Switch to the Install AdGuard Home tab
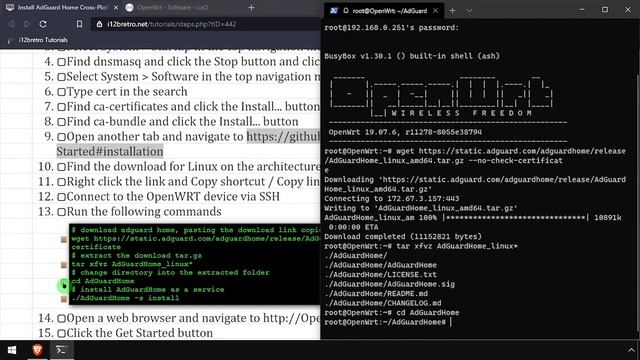 pyautogui.click(x=61, y=7)
